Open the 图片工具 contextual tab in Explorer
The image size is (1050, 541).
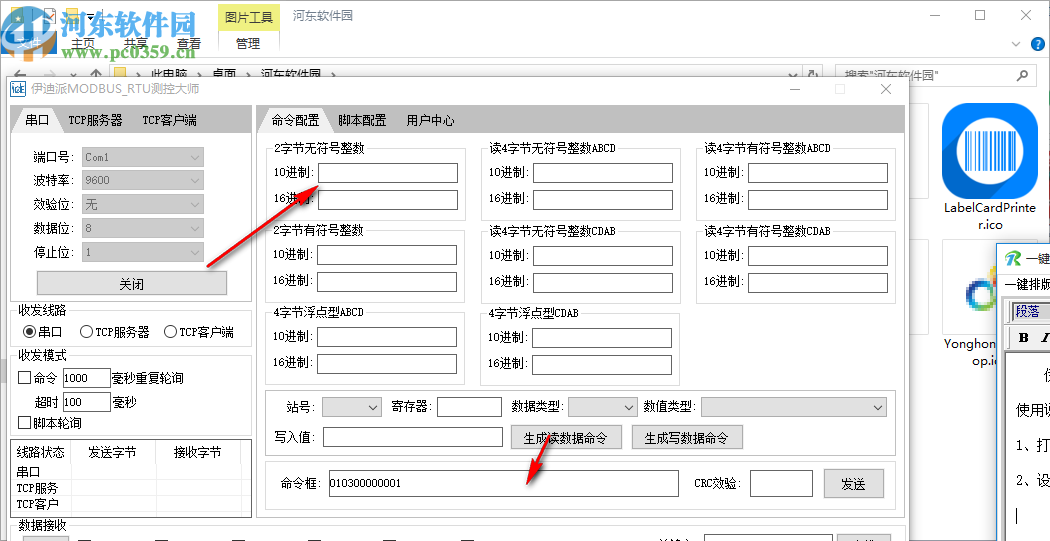249,17
